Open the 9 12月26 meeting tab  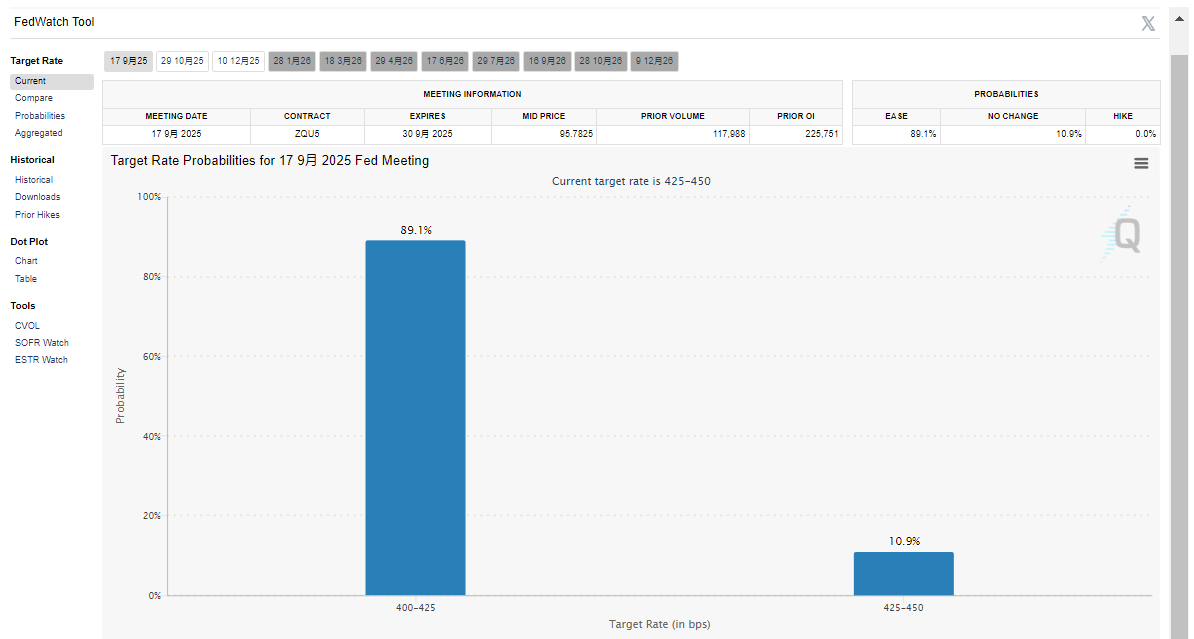[655, 61]
